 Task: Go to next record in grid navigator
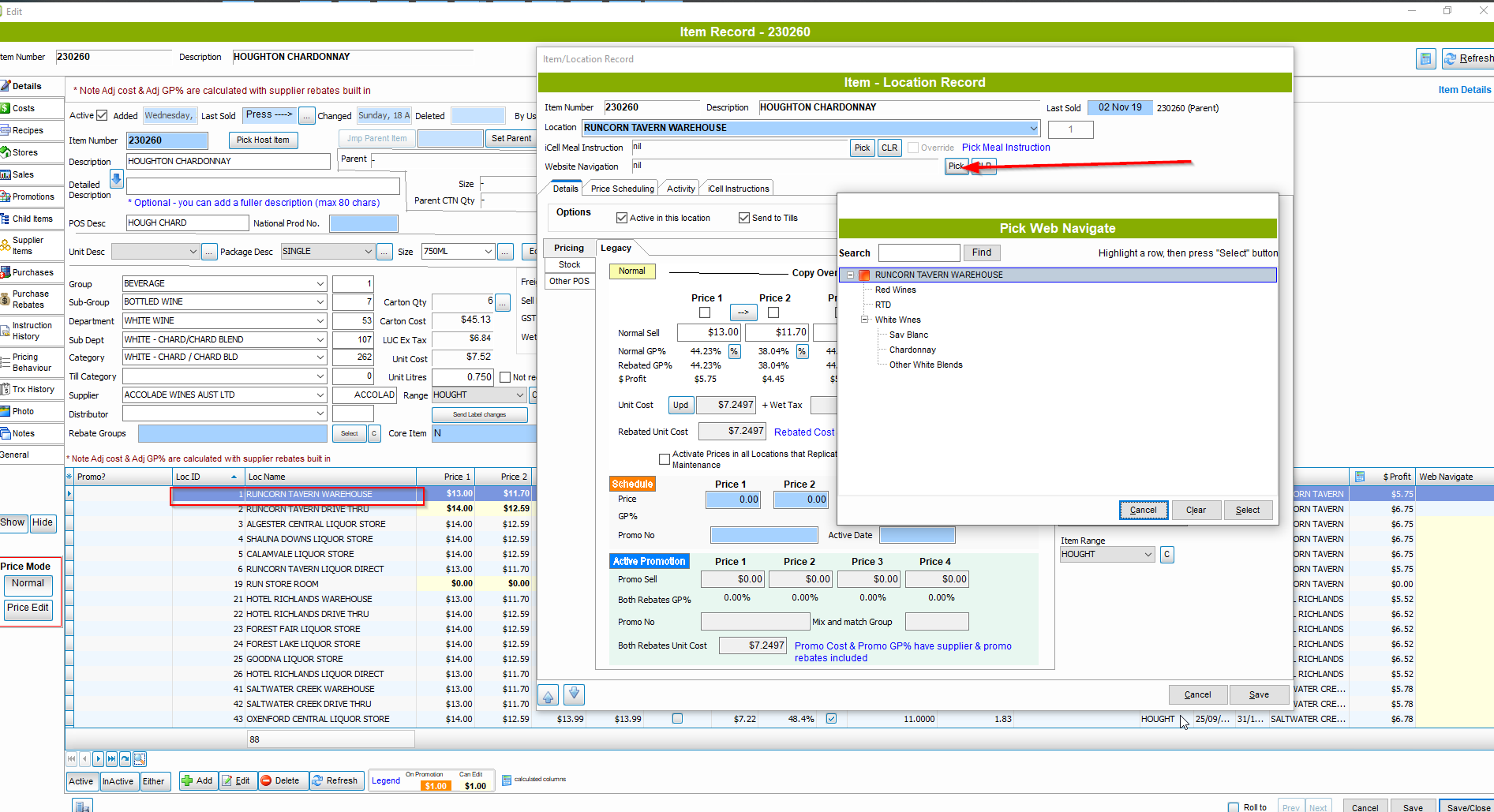click(98, 759)
